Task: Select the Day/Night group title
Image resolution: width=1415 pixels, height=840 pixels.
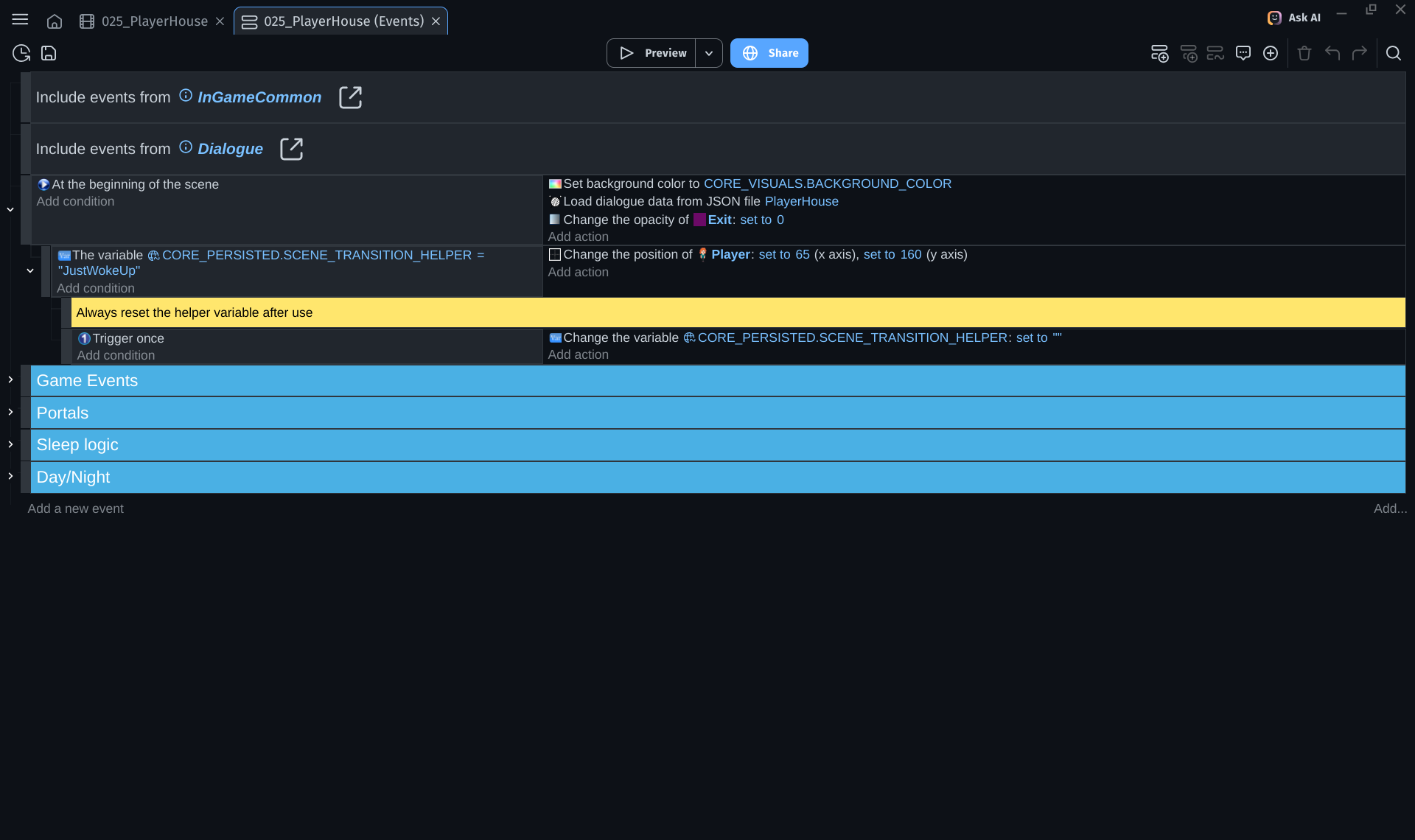Action: pyautogui.click(x=73, y=477)
